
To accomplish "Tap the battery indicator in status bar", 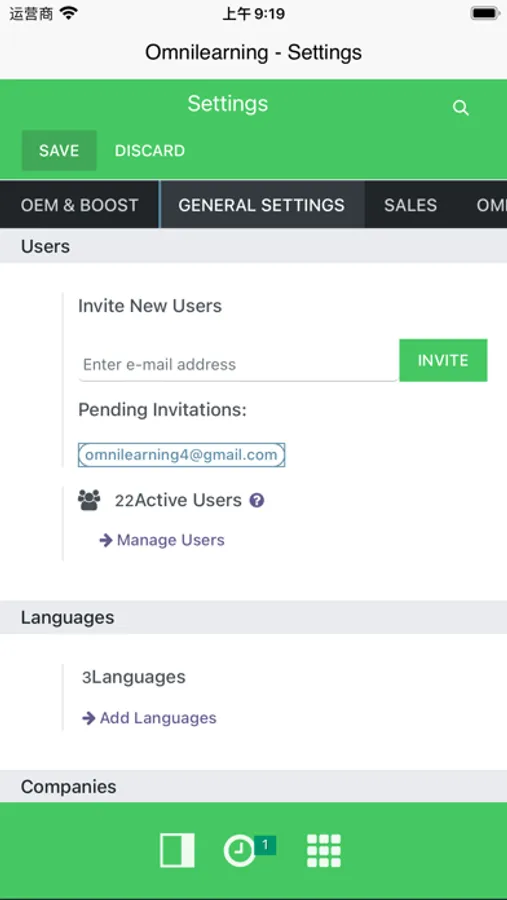I will click(485, 14).
